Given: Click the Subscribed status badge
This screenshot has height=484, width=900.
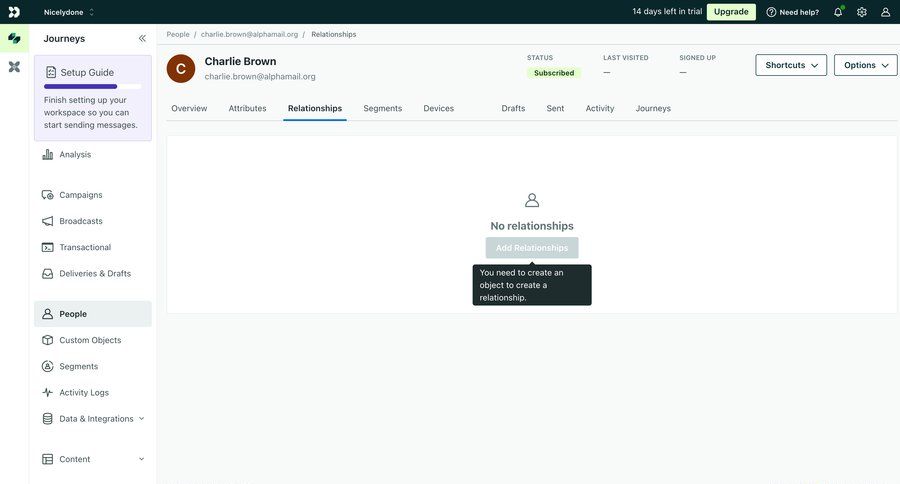Looking at the screenshot, I should (x=554, y=73).
